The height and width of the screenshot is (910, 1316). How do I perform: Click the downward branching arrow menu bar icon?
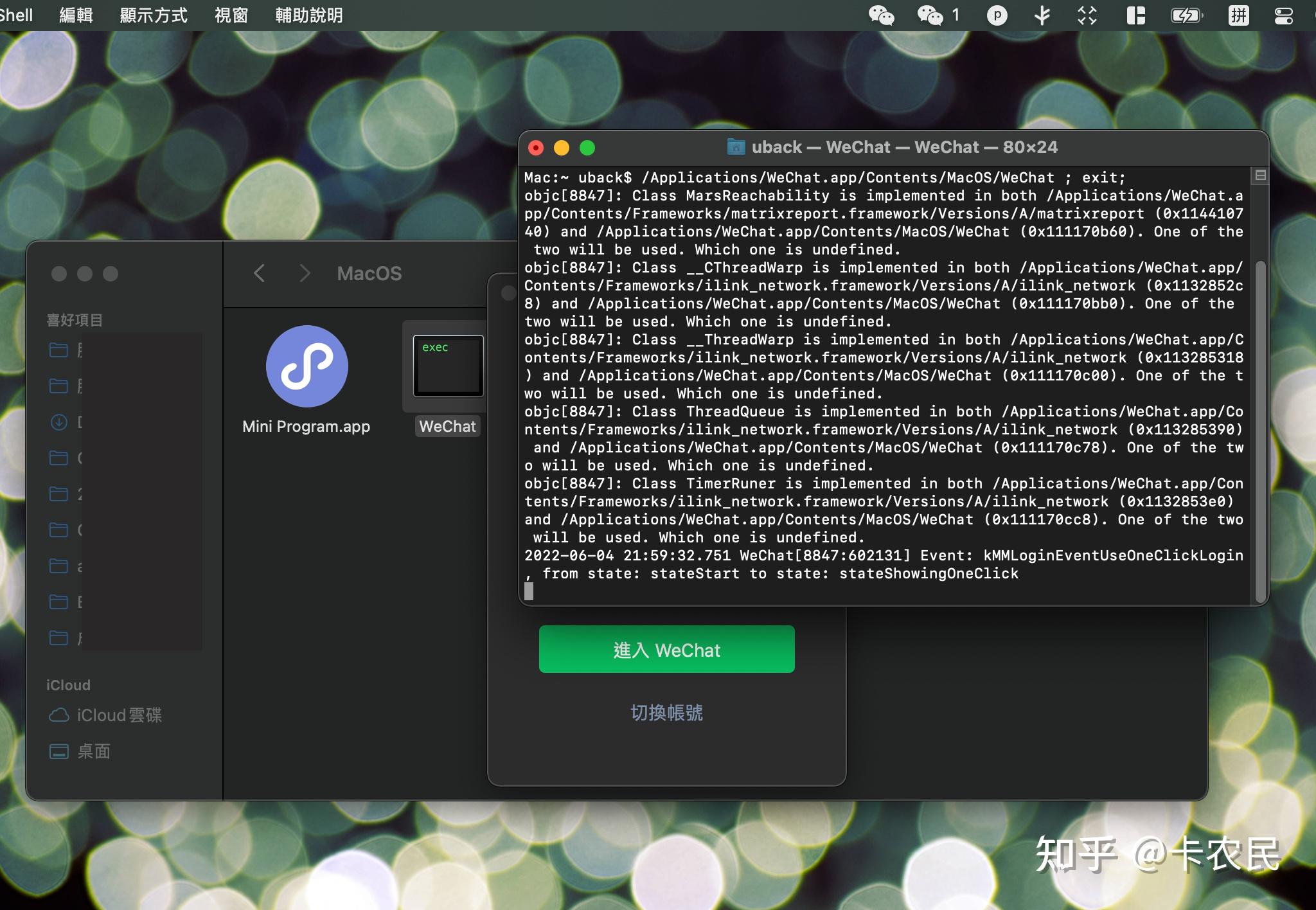(1042, 15)
